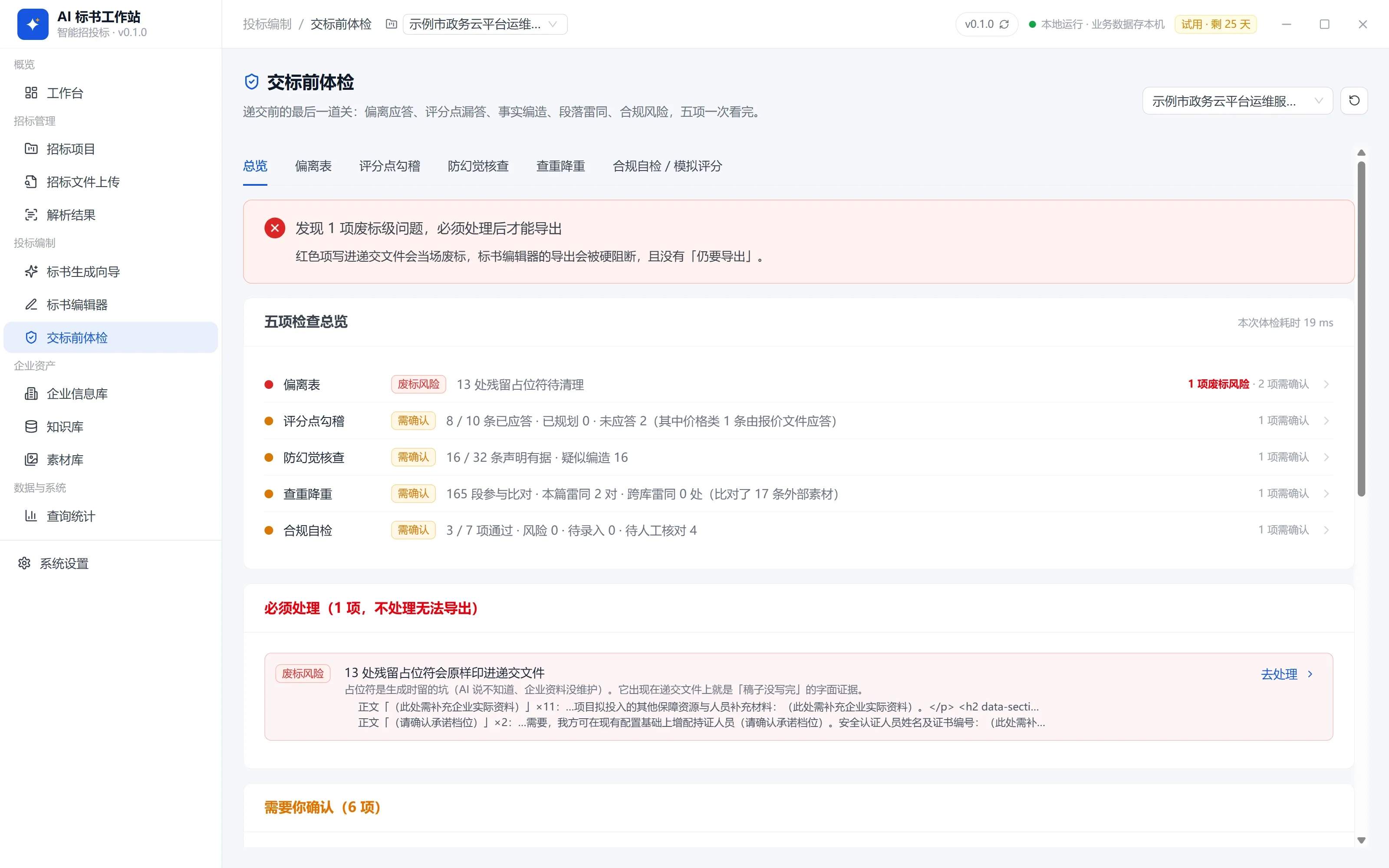The image size is (1389, 868).
Task: Click the scrollbar down arrow
Action: [x=1361, y=841]
